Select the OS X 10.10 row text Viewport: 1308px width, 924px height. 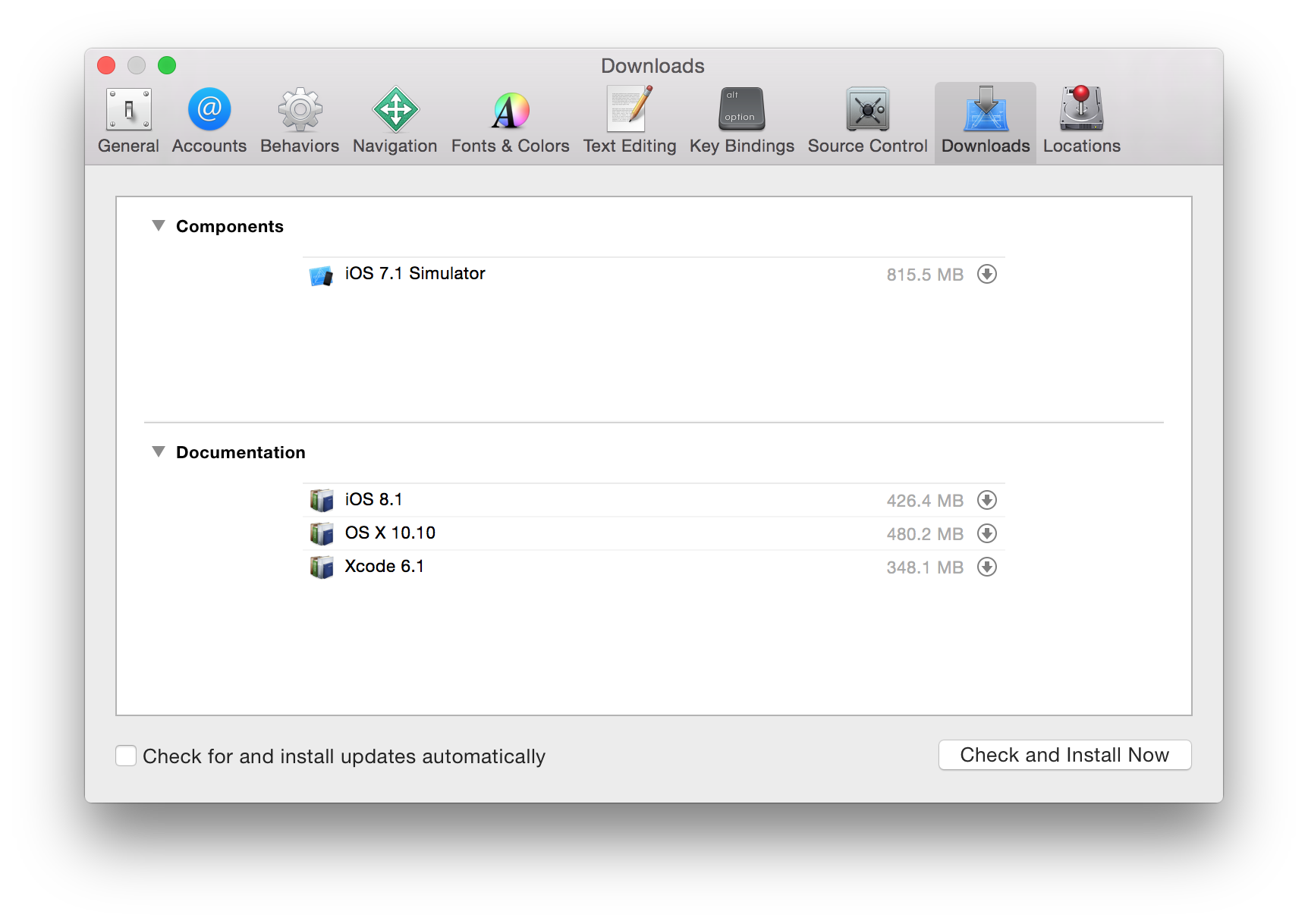tap(390, 533)
